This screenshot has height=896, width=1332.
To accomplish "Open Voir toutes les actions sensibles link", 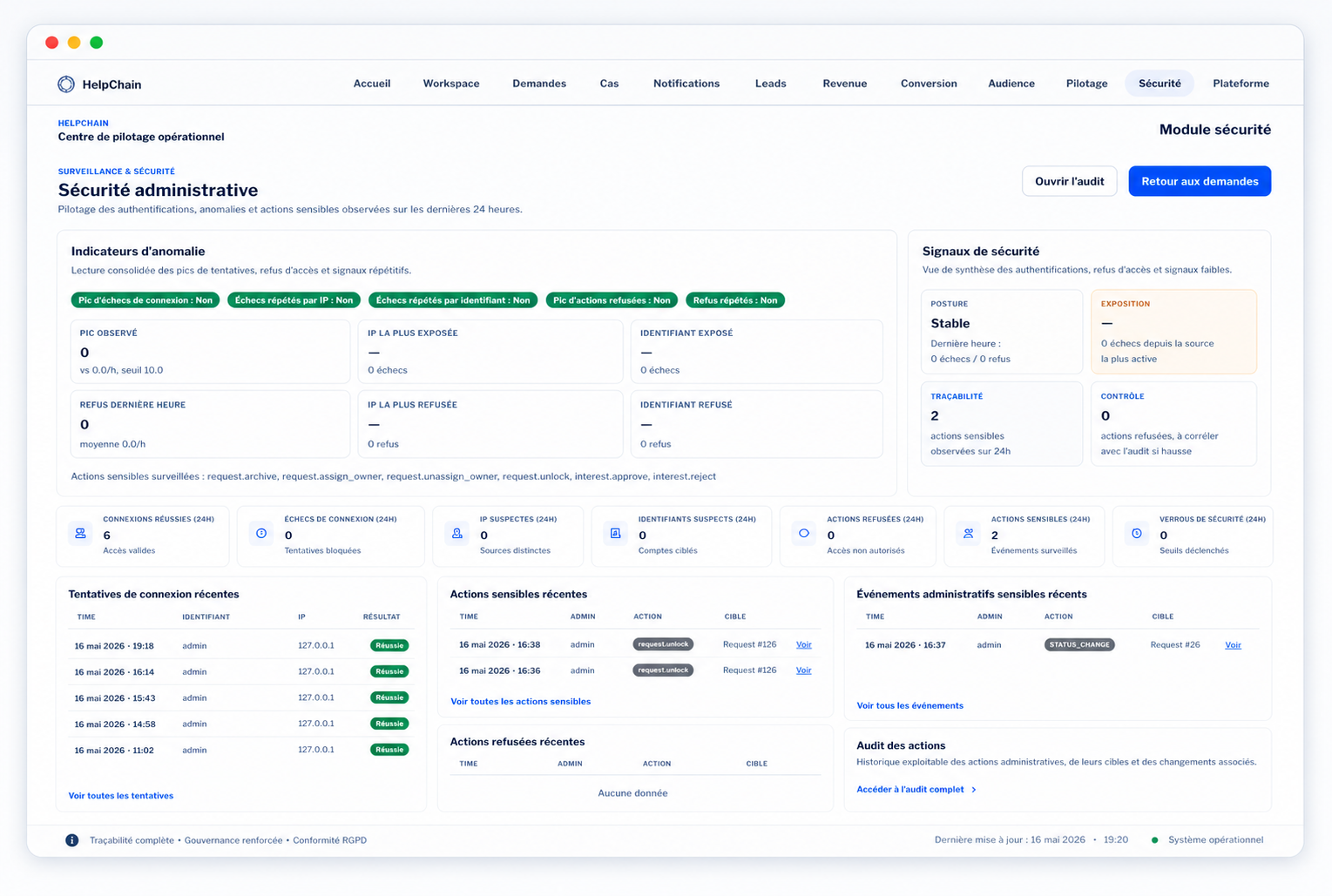I will [520, 702].
